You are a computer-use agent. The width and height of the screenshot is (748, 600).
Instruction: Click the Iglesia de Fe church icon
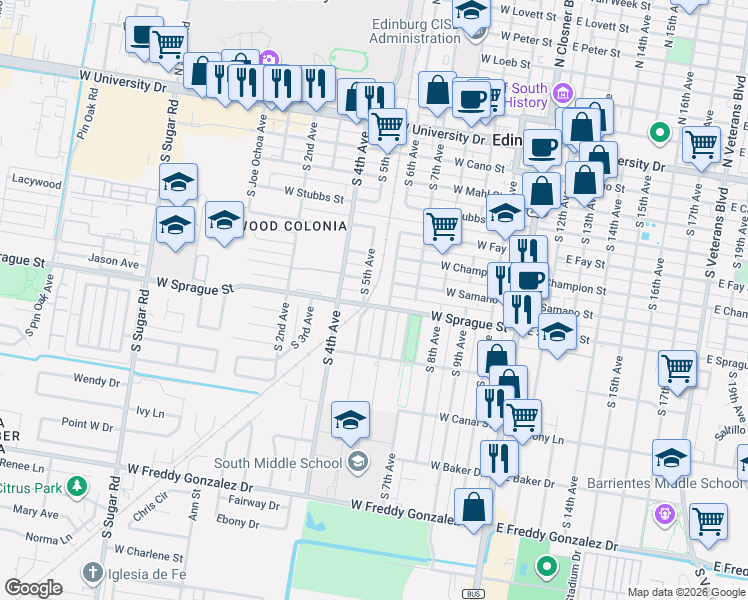[93, 573]
